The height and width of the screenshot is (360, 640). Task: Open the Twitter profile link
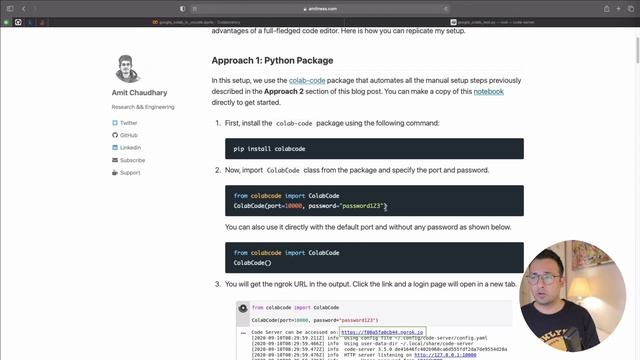coord(129,122)
